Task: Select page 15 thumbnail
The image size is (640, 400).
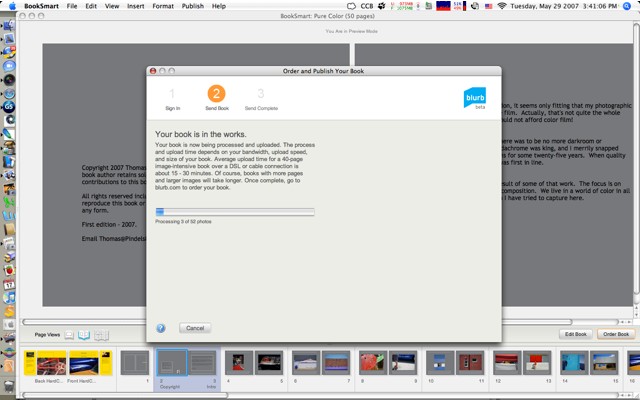Action: tap(604, 362)
